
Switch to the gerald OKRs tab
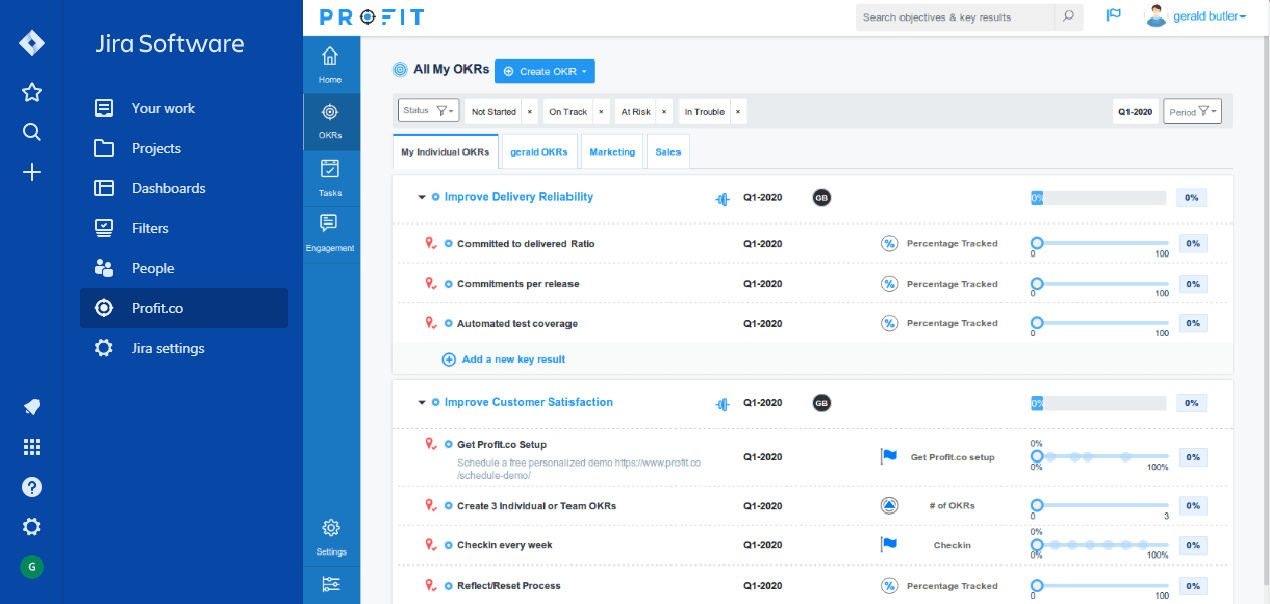tap(539, 152)
